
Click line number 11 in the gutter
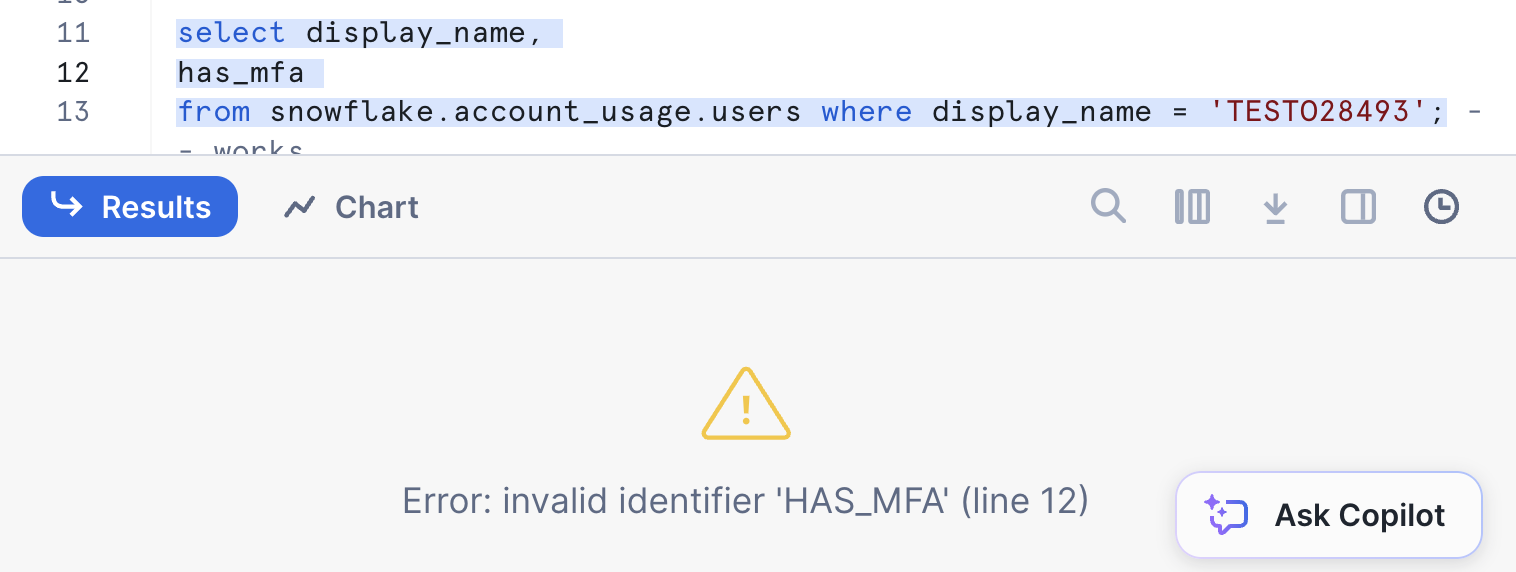coord(73,33)
